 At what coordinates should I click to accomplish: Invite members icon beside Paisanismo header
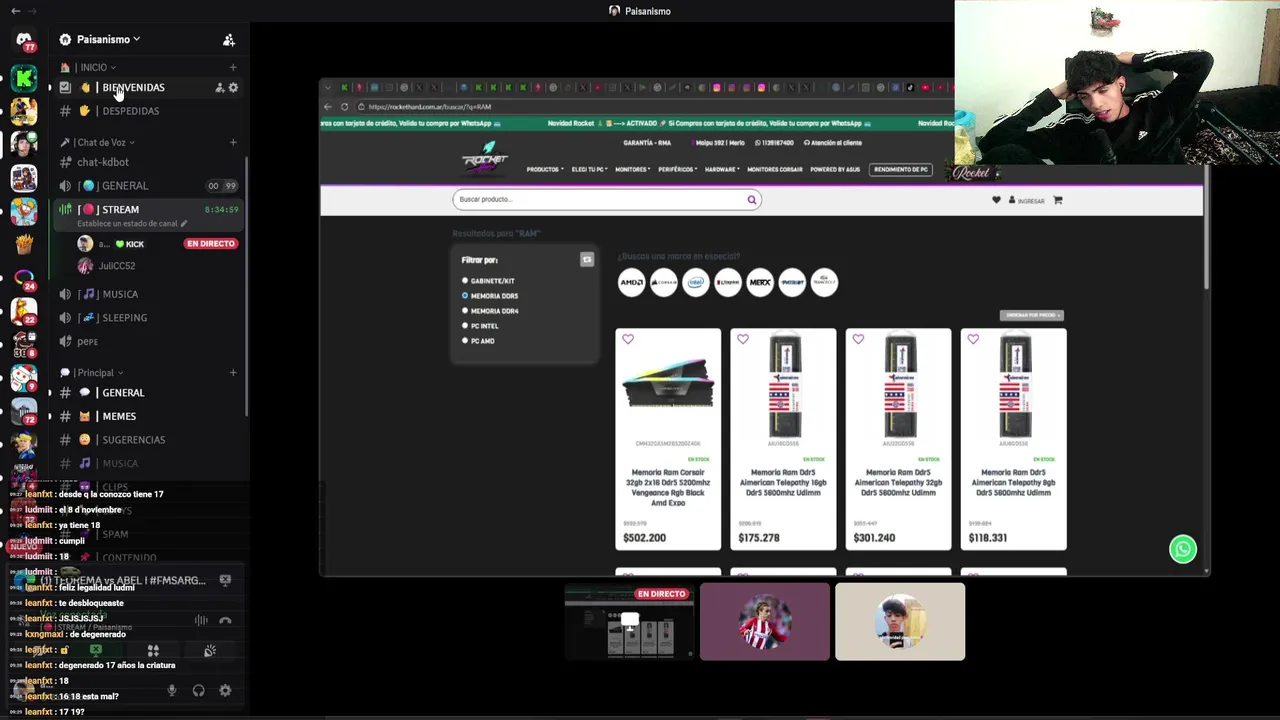(x=229, y=40)
